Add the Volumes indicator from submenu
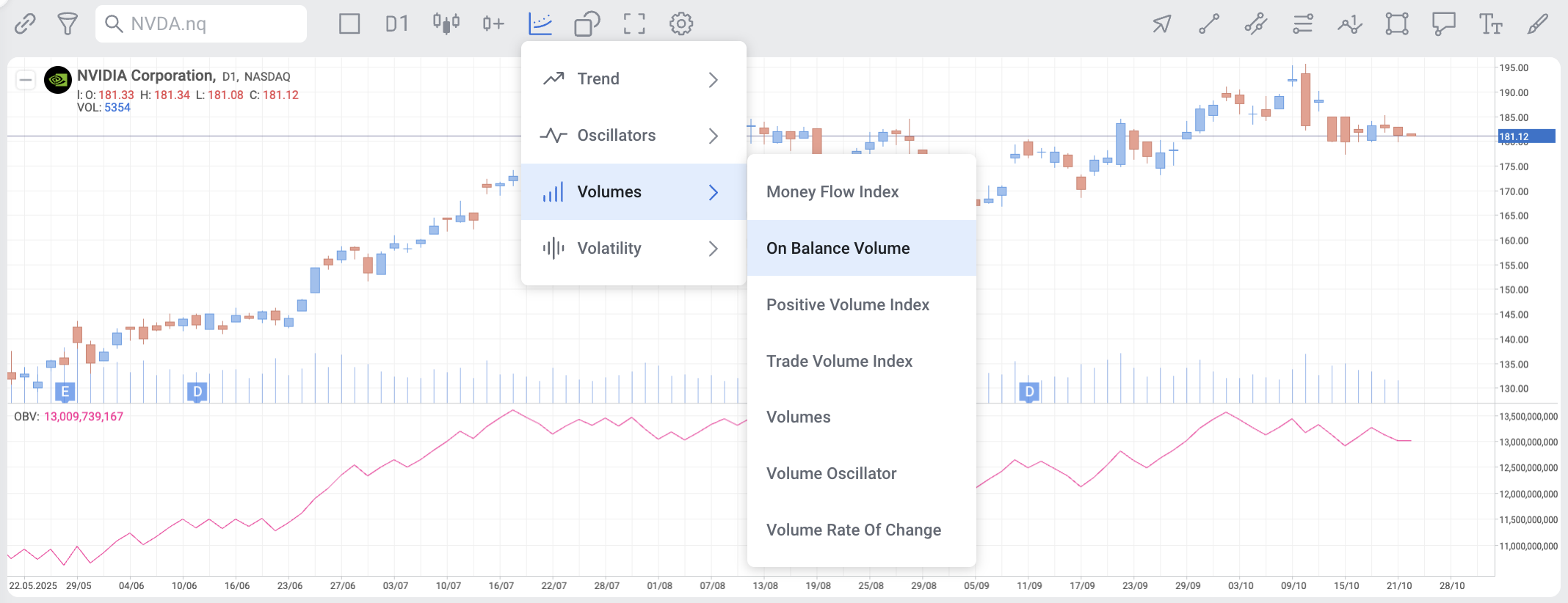Screen dimensions: 1568x603 tap(862, 417)
